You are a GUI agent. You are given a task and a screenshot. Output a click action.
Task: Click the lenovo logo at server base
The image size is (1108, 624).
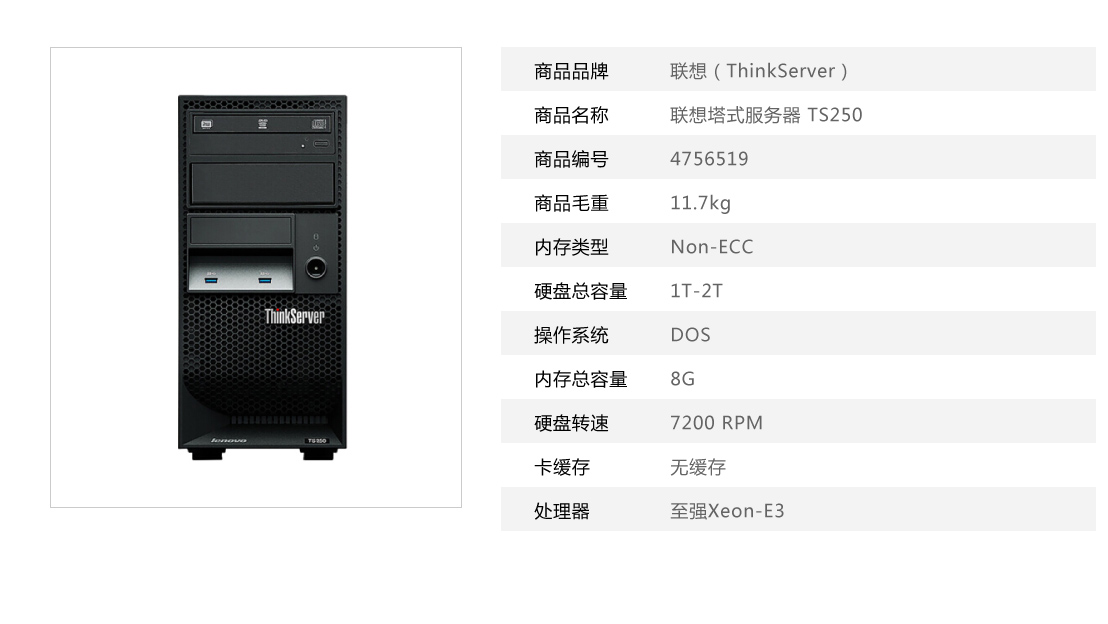pos(228,440)
